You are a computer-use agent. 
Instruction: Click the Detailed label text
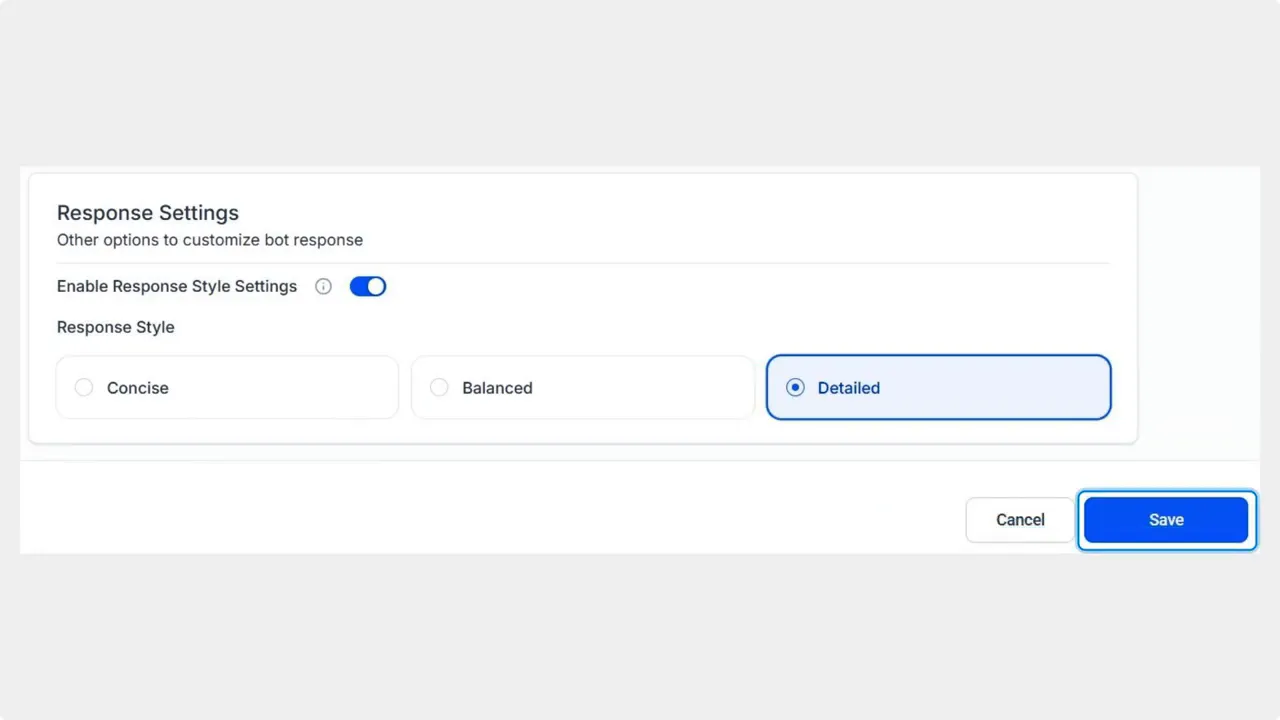pyautogui.click(x=848, y=388)
